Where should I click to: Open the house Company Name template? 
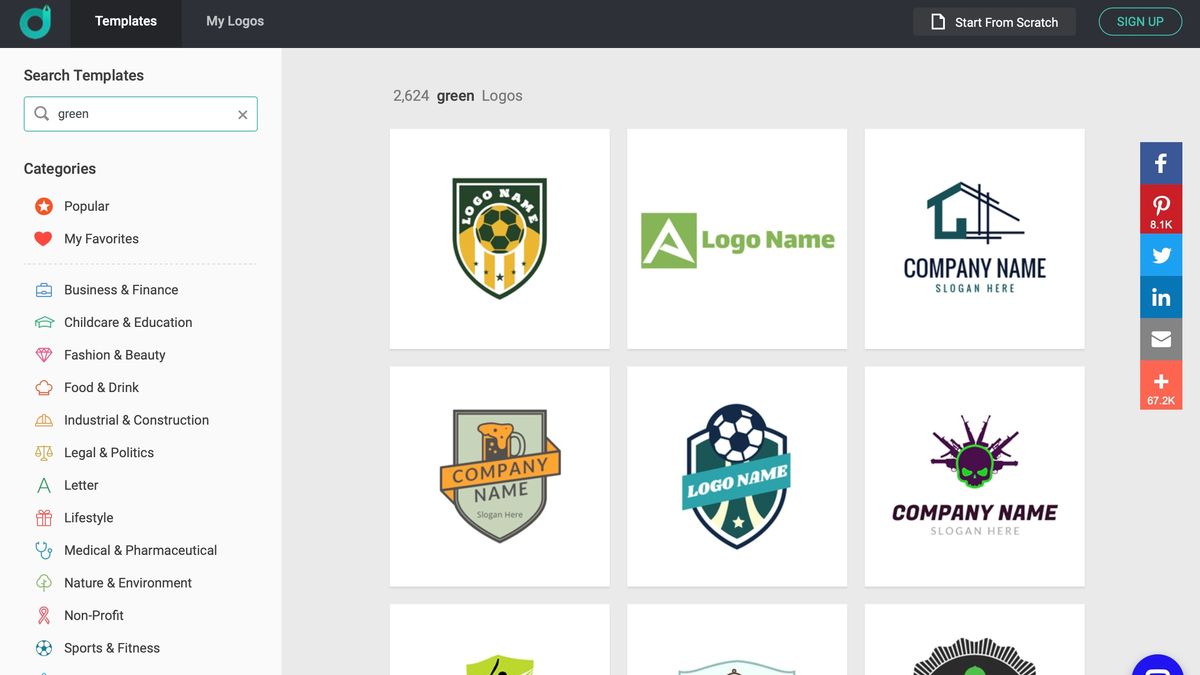tap(975, 239)
